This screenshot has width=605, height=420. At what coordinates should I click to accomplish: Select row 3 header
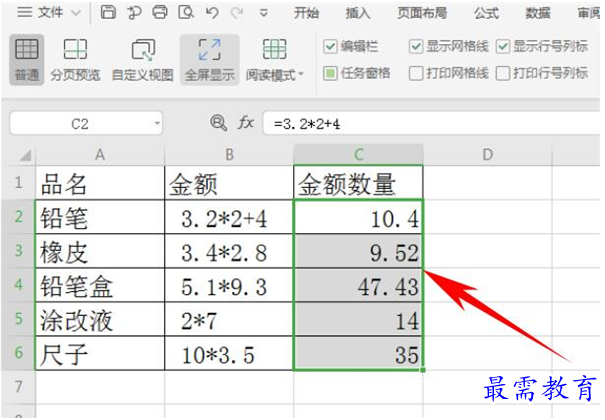point(19,250)
